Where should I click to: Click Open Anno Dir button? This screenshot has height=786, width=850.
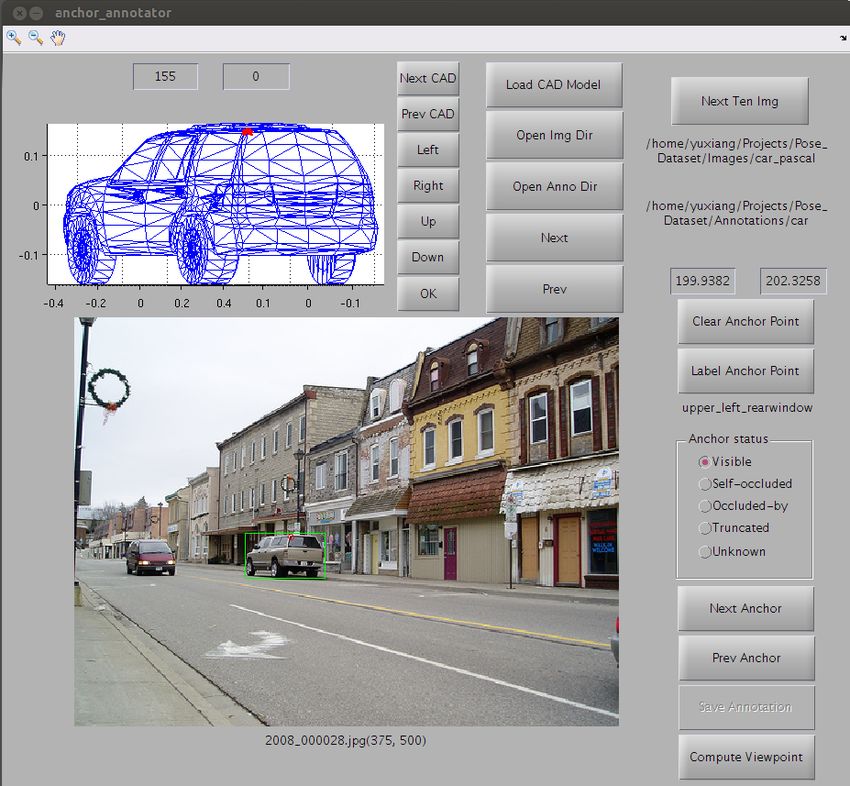tap(554, 186)
